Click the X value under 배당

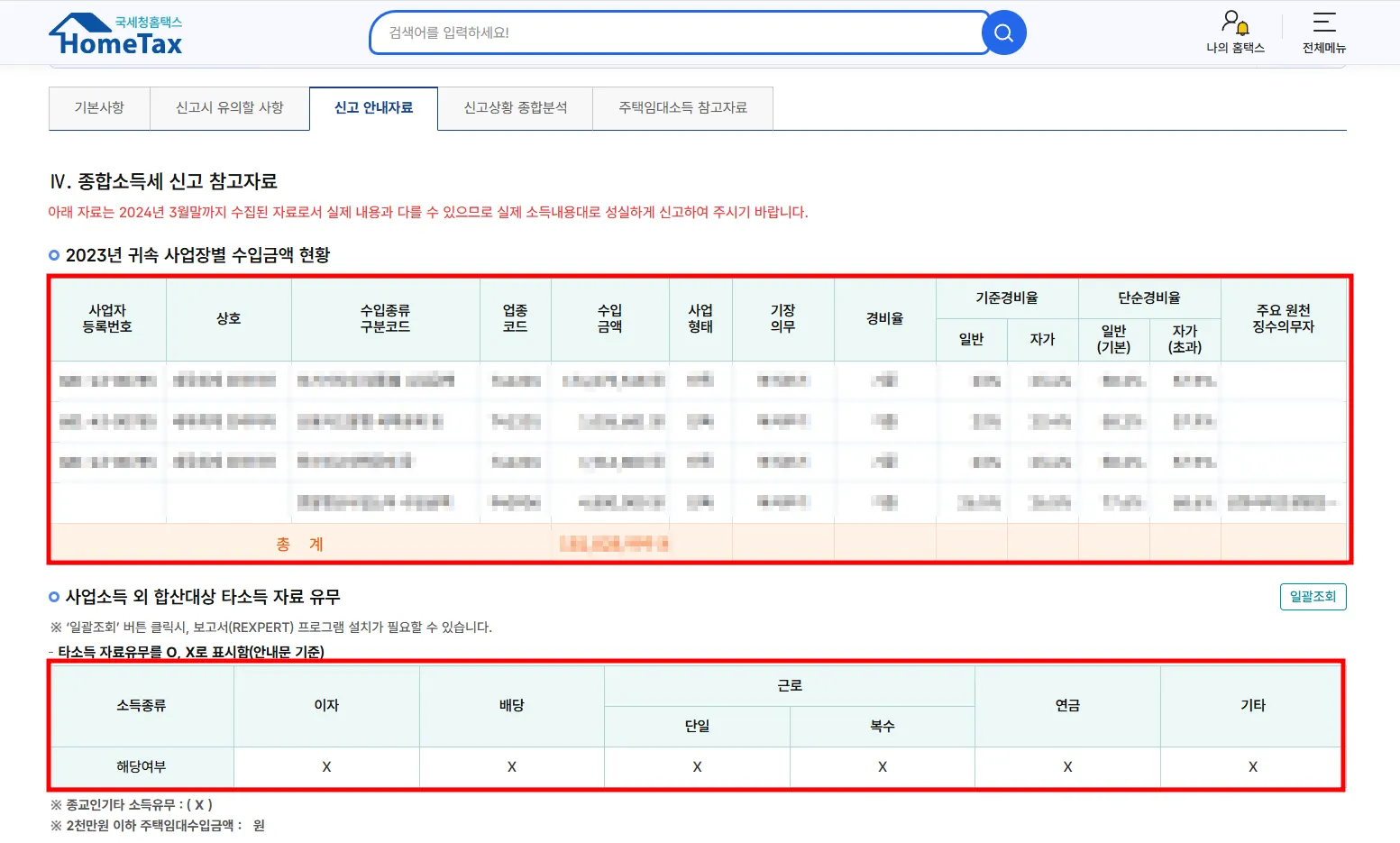click(512, 767)
